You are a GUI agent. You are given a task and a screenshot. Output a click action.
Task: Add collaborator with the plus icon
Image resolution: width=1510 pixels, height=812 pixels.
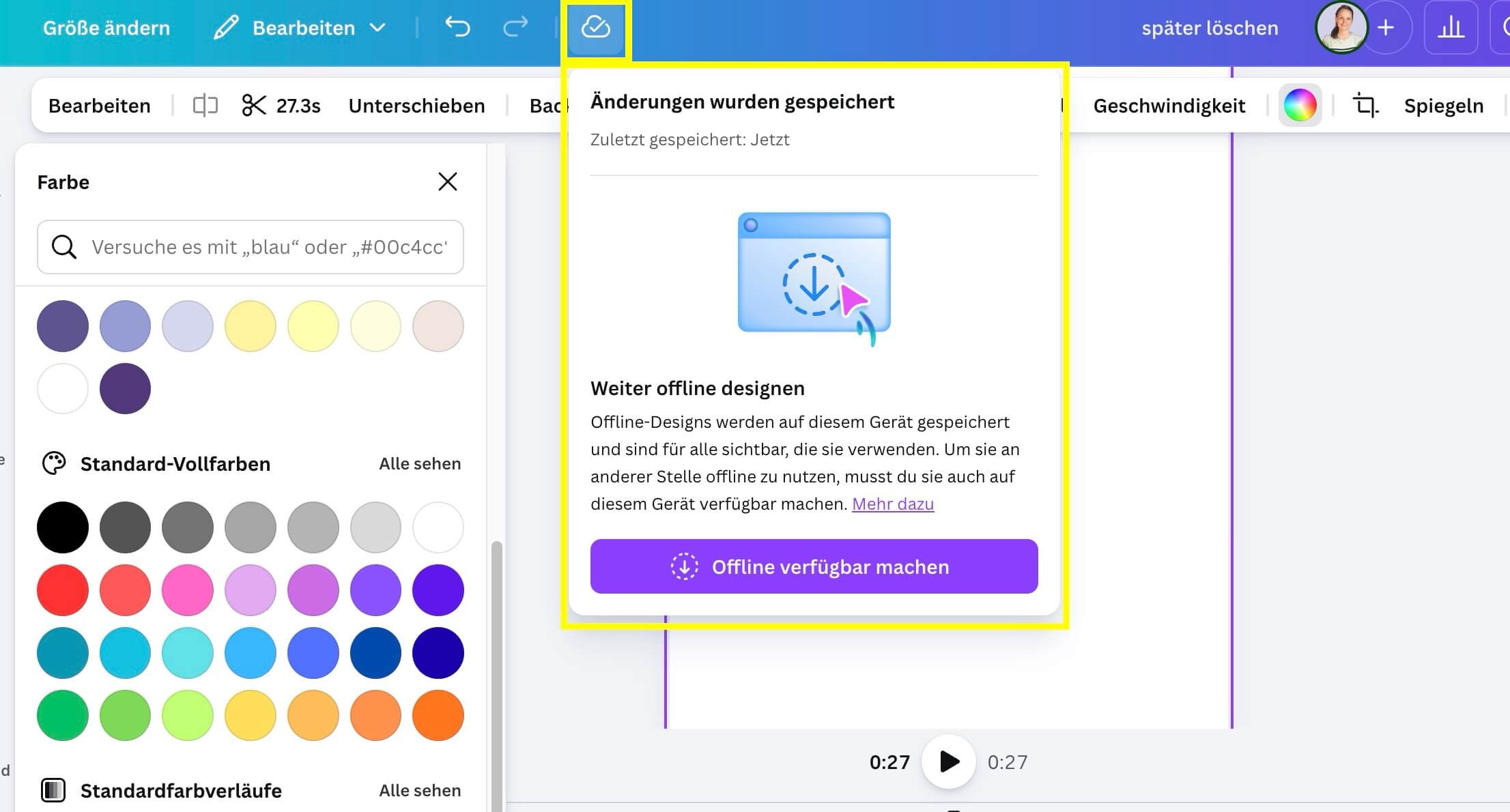(1386, 28)
